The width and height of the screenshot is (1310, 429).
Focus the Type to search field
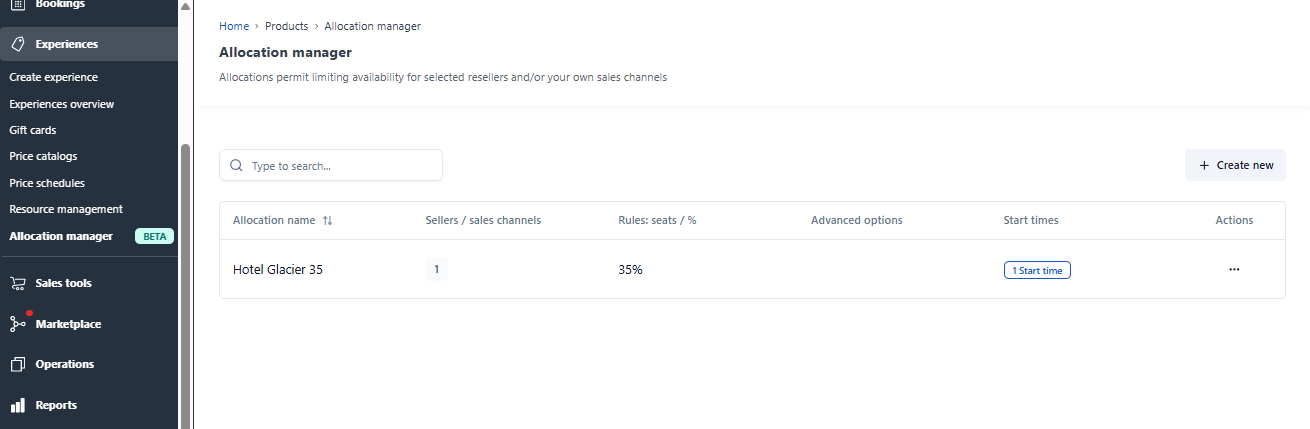[x=340, y=166]
